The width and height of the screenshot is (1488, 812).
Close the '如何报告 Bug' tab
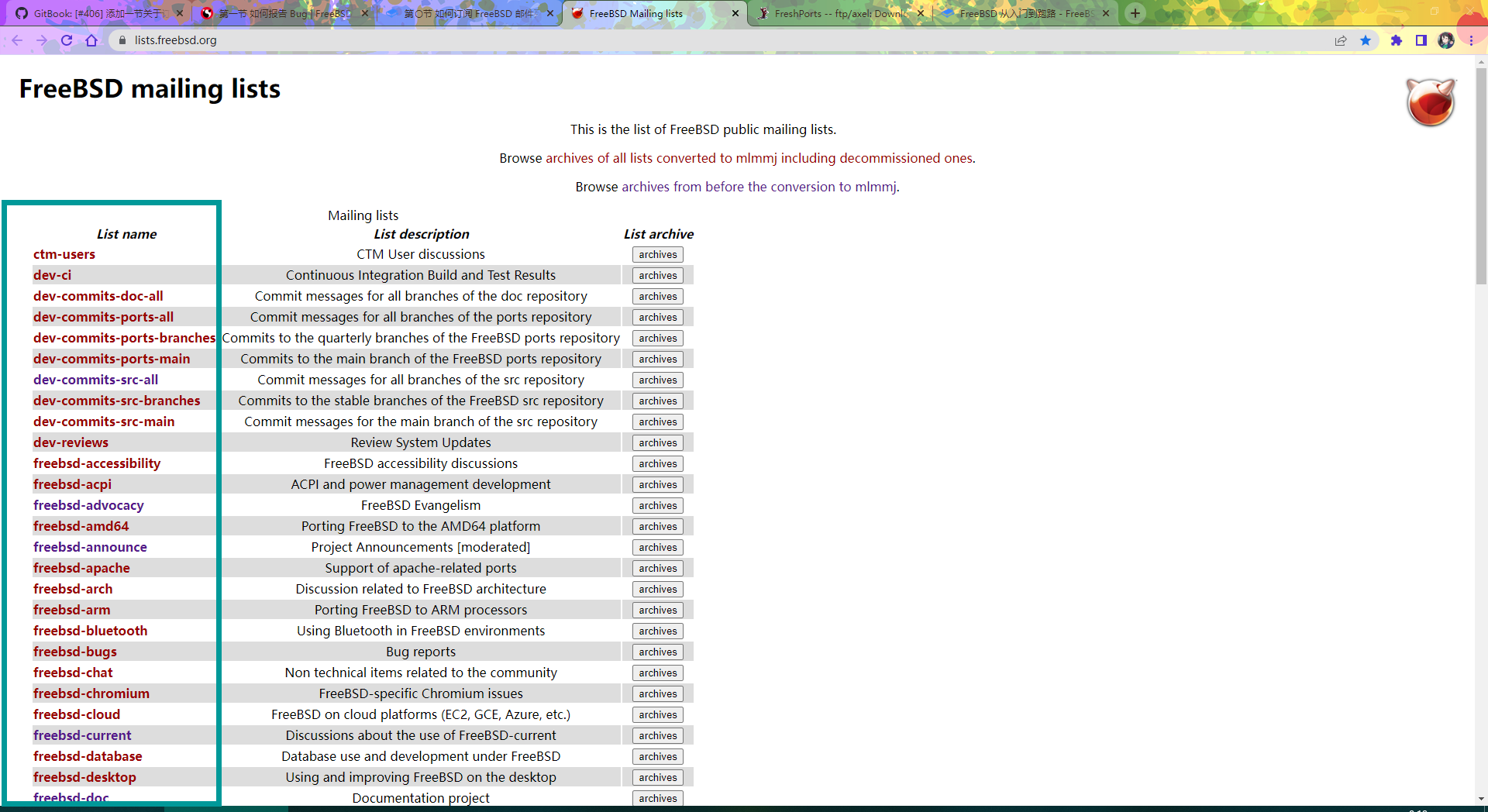[x=365, y=13]
